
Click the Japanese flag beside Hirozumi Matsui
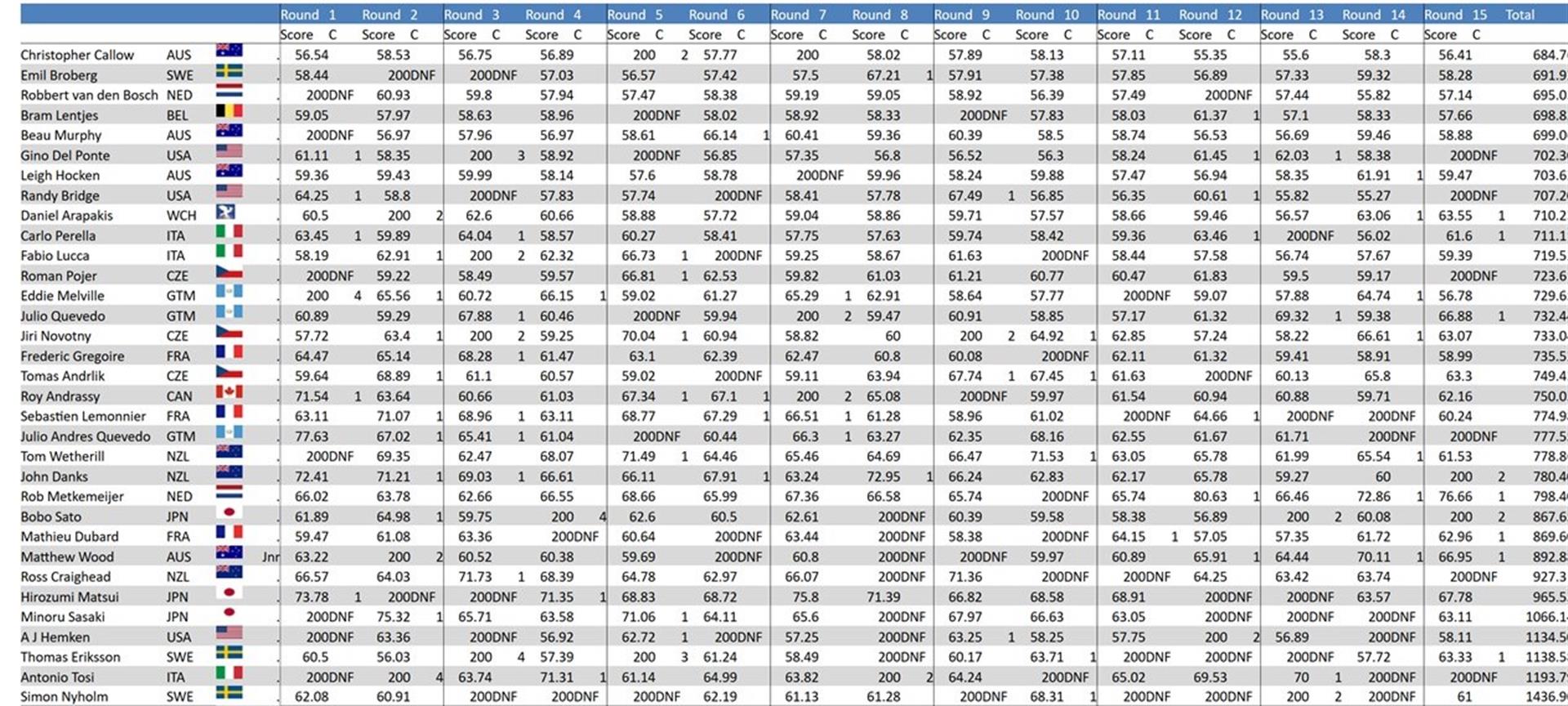coord(229,592)
